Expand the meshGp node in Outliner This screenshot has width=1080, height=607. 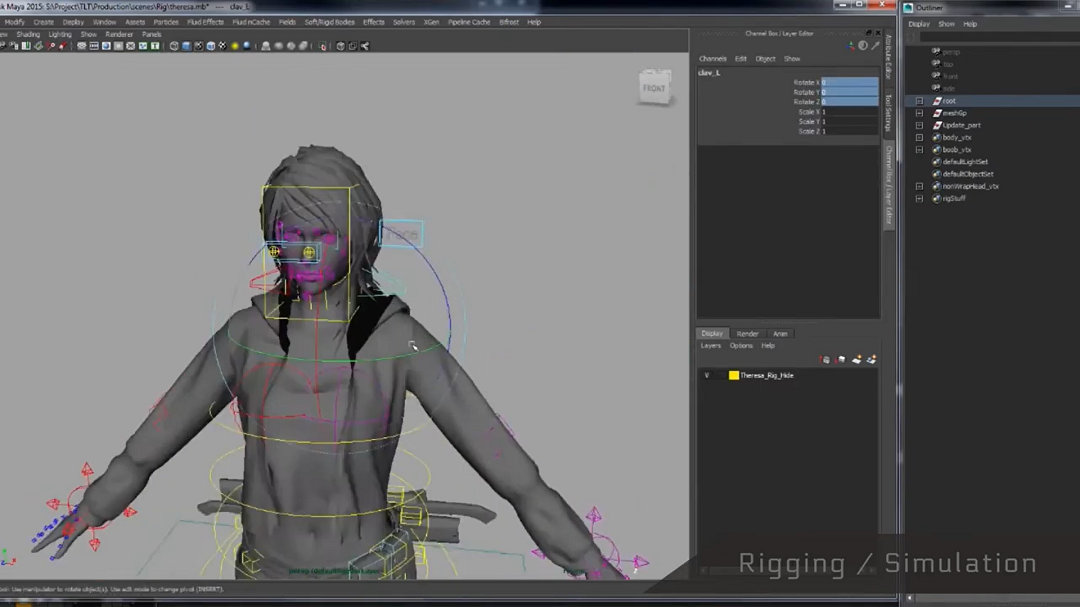tap(919, 113)
